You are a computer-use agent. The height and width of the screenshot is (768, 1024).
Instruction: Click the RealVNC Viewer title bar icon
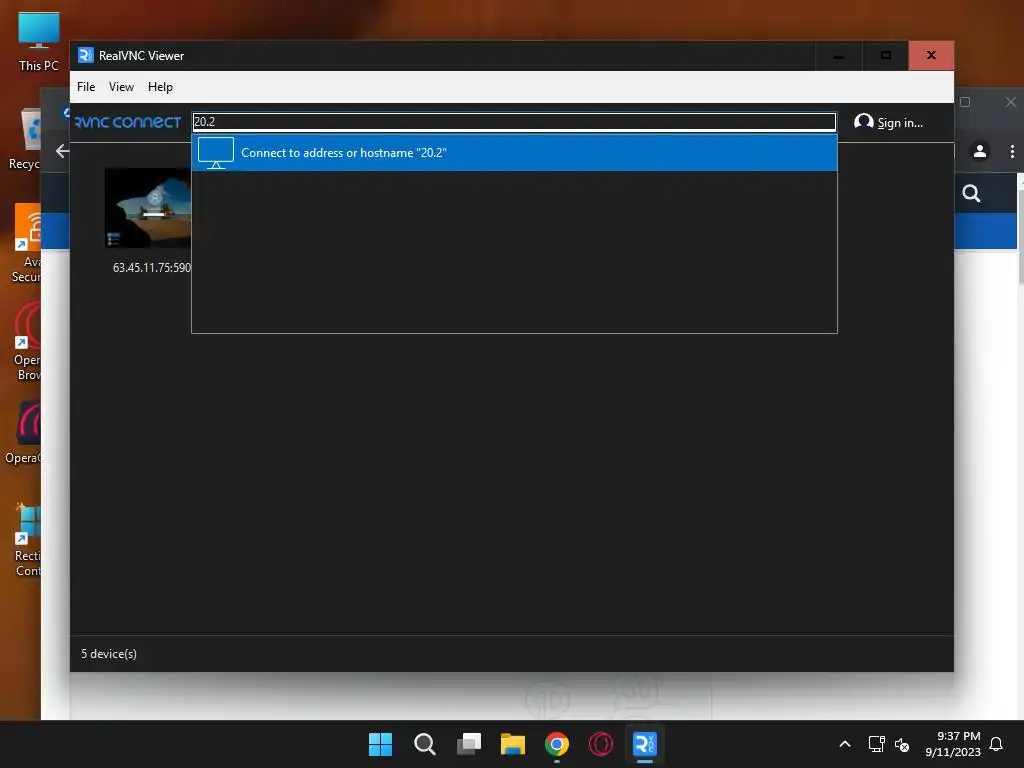tap(86, 56)
